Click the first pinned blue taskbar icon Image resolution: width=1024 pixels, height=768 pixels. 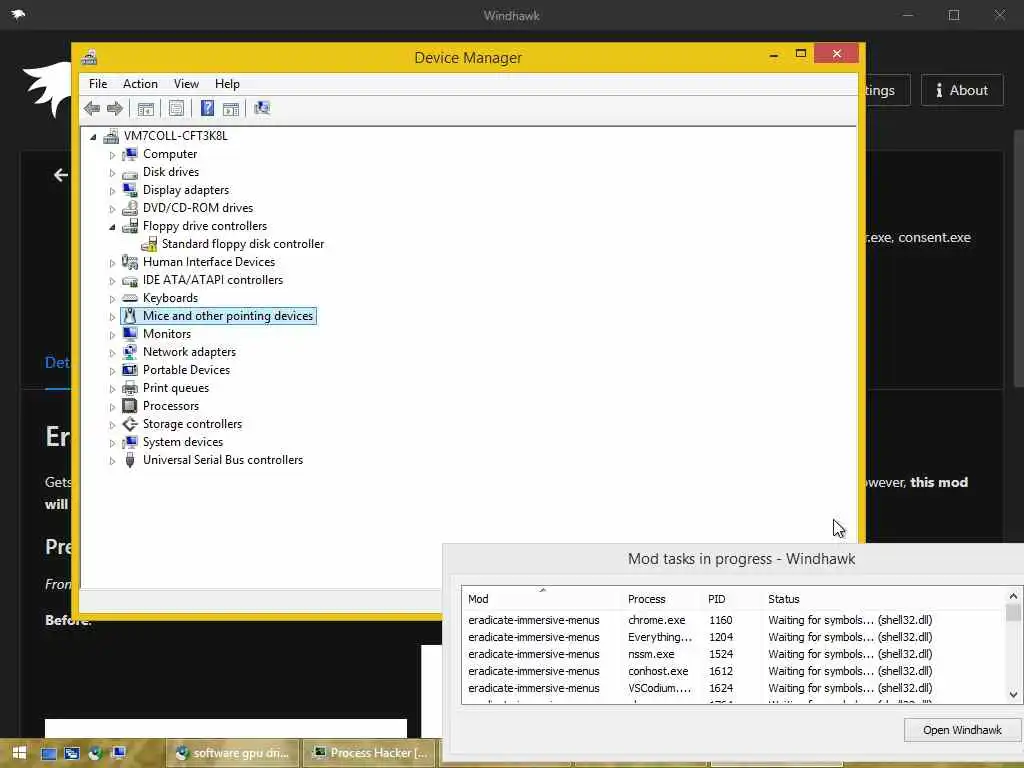coord(49,753)
